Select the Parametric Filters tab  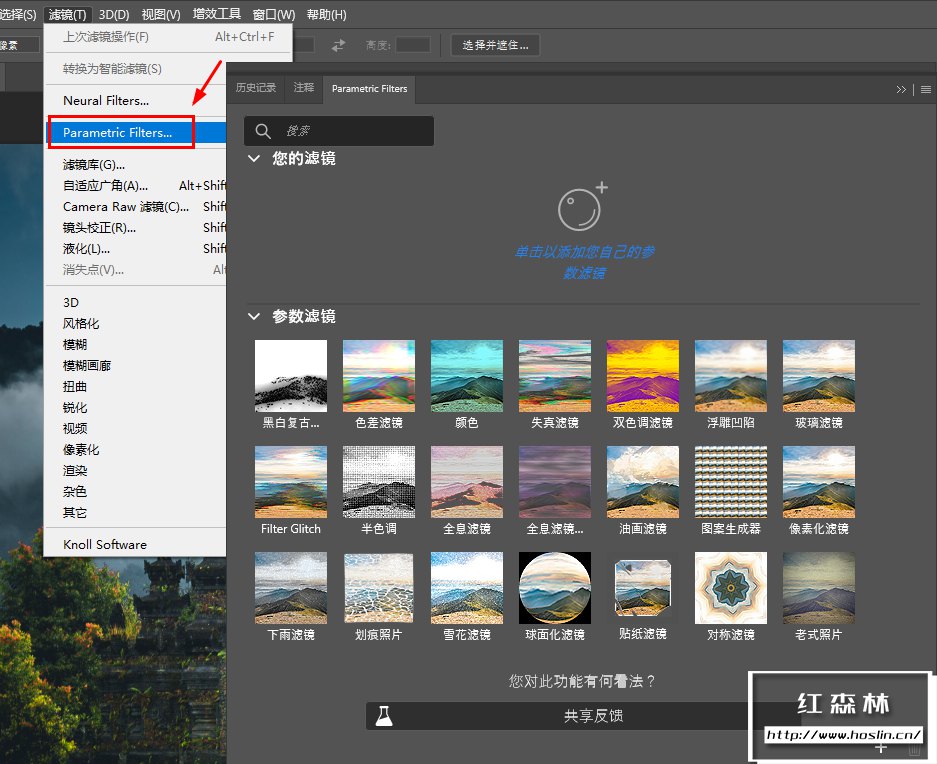pyautogui.click(x=369, y=88)
